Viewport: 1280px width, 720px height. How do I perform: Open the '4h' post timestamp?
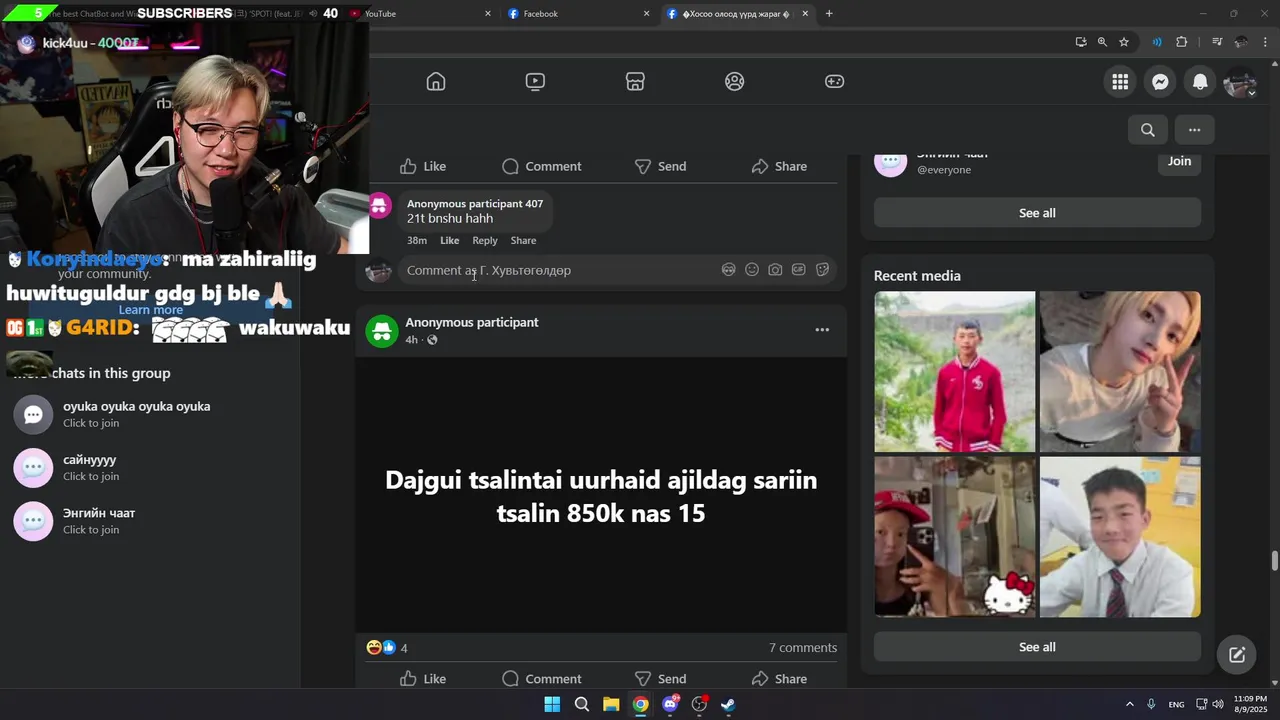coord(411,340)
